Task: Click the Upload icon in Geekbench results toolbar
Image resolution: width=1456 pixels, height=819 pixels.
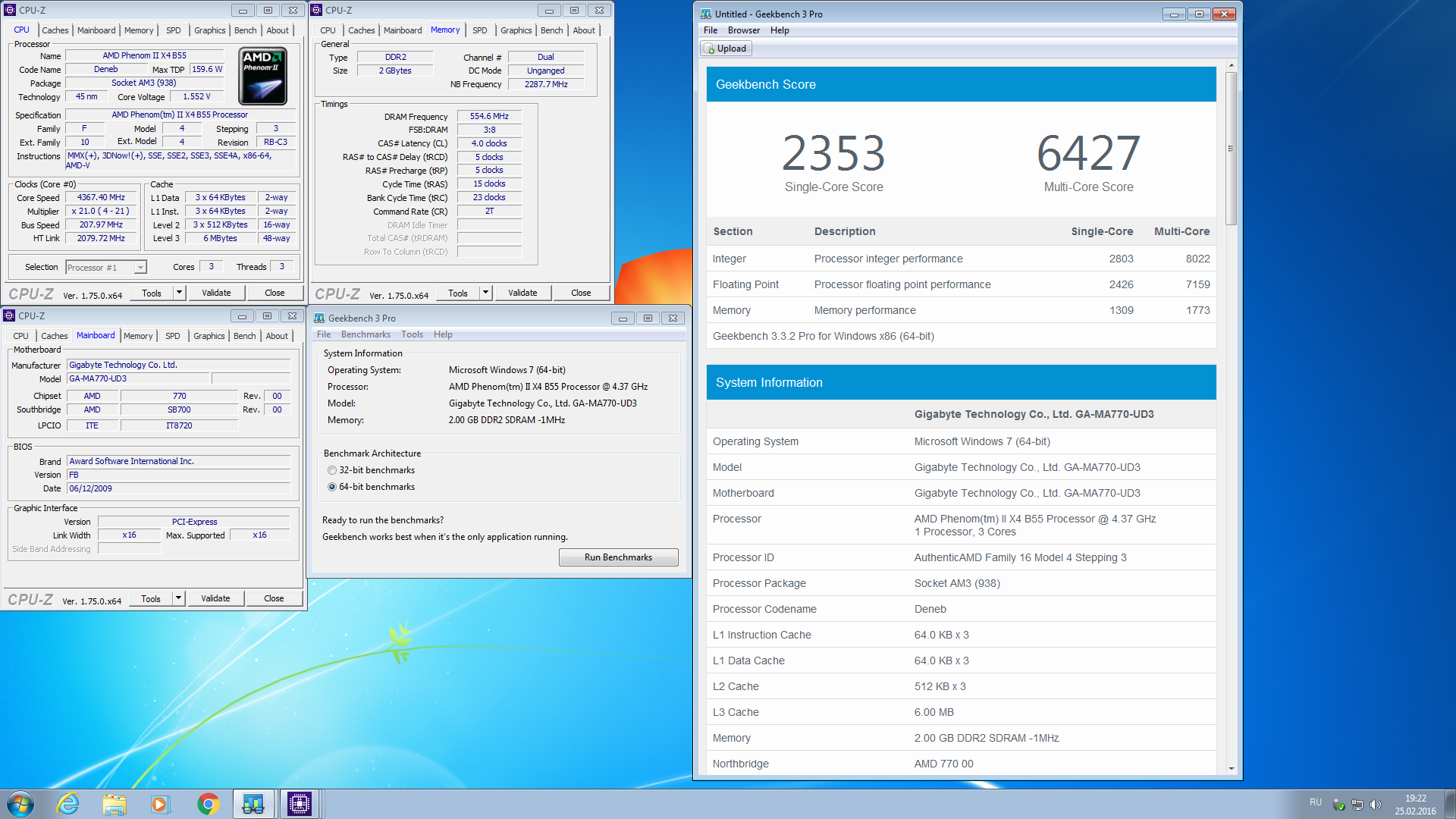Action: (x=710, y=49)
